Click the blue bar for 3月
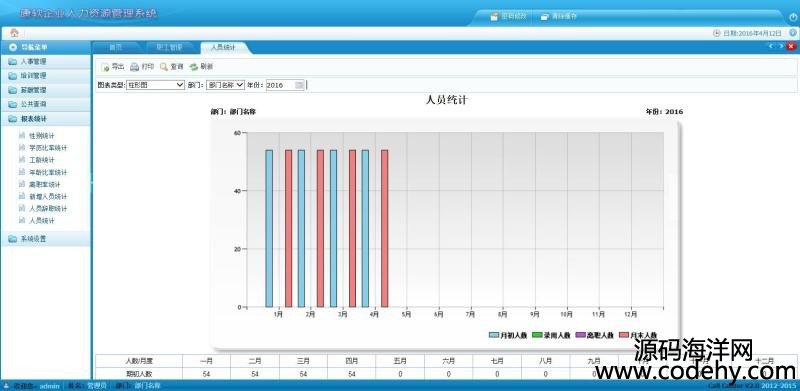Screen dimensions: 800x391 [x=333, y=229]
